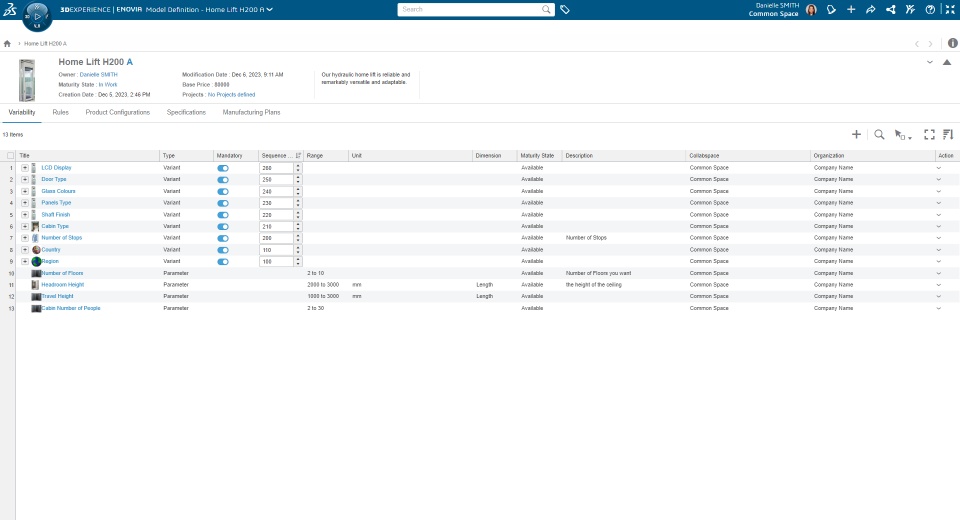This screenshot has width=960, height=520.
Task: Open the find in table icon
Action: (x=879, y=135)
